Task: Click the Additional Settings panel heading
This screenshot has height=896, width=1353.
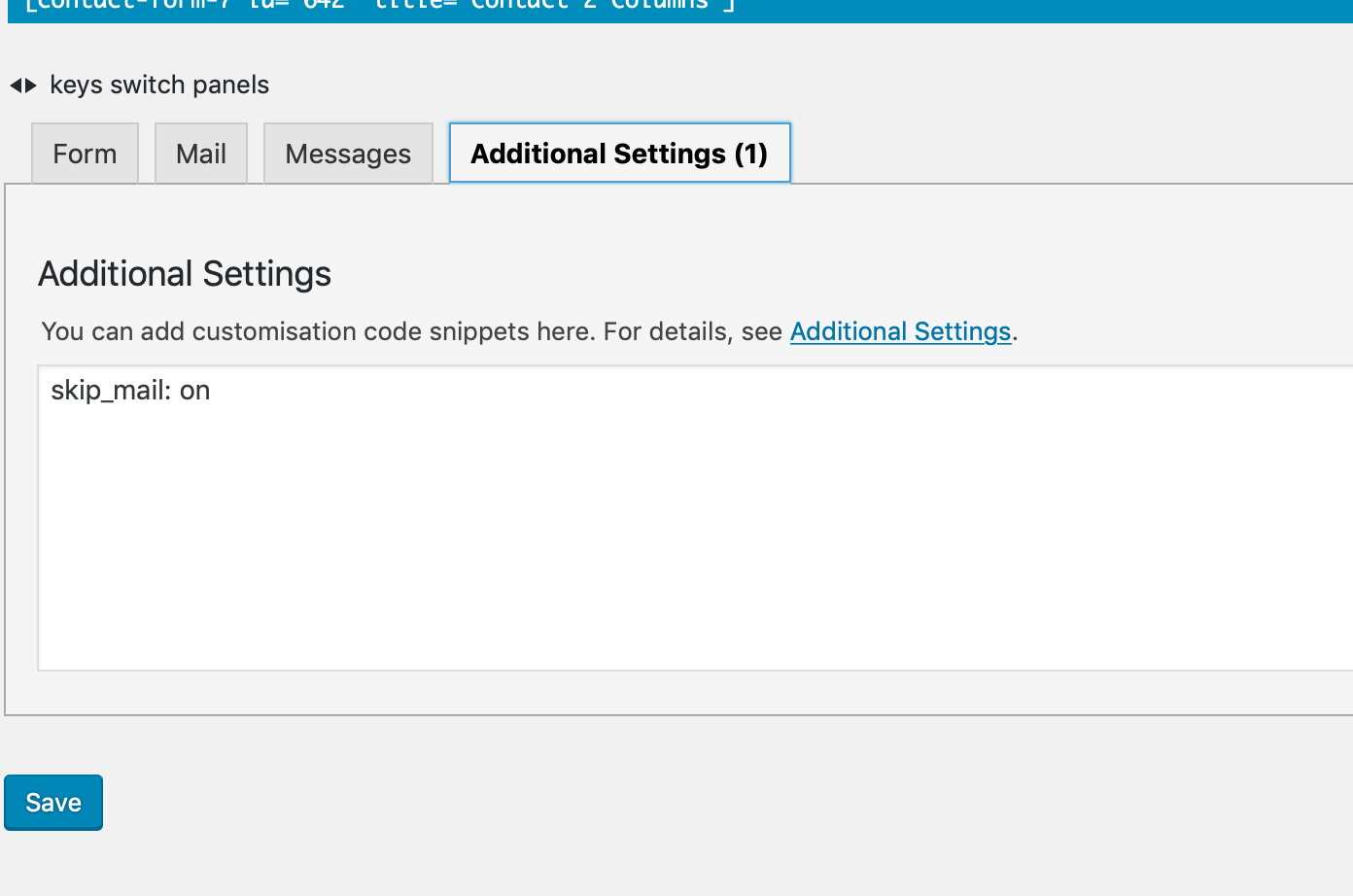Action: [185, 274]
